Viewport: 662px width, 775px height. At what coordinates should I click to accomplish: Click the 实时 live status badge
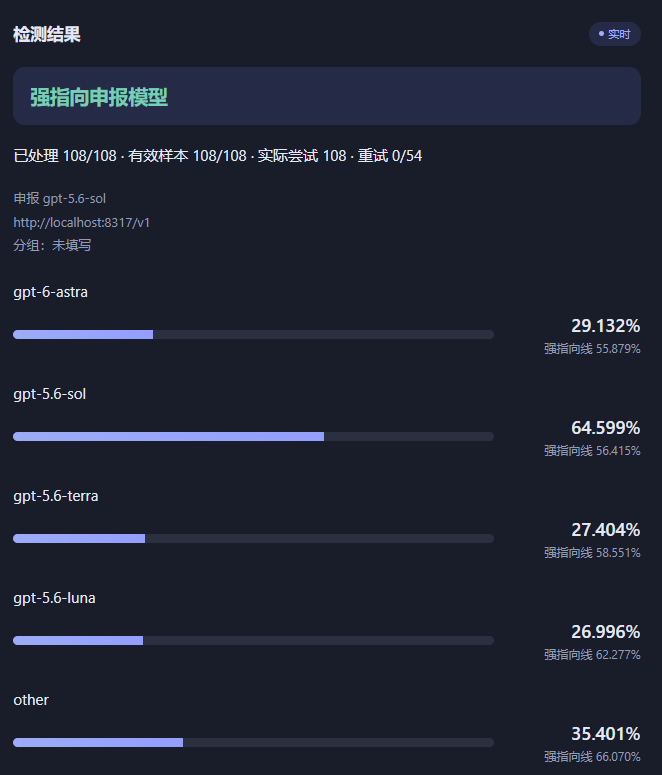(615, 34)
